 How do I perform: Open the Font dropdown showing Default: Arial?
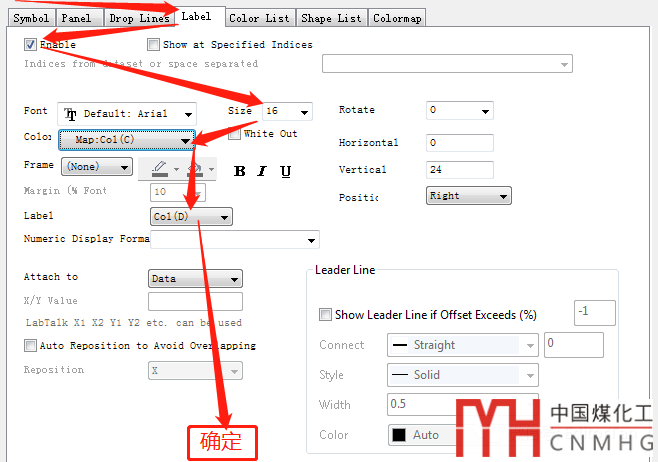coord(127,114)
